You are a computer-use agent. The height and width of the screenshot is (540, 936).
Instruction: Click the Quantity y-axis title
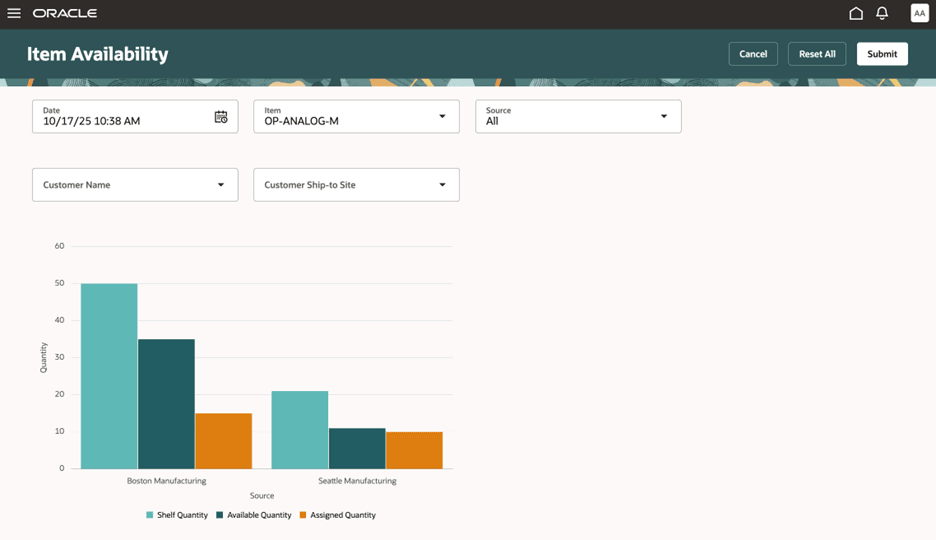coord(43,357)
